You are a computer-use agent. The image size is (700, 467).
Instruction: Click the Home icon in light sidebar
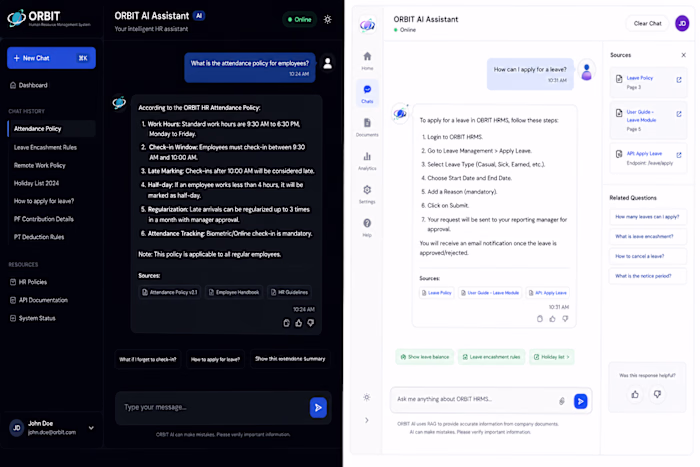coord(367,60)
